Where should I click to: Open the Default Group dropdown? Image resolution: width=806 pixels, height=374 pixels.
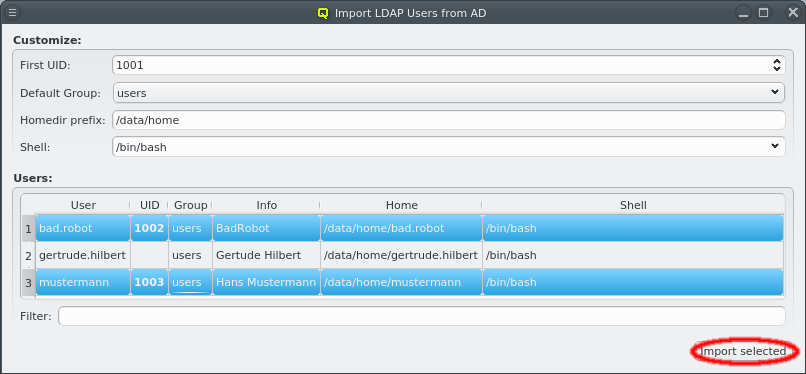[449, 93]
